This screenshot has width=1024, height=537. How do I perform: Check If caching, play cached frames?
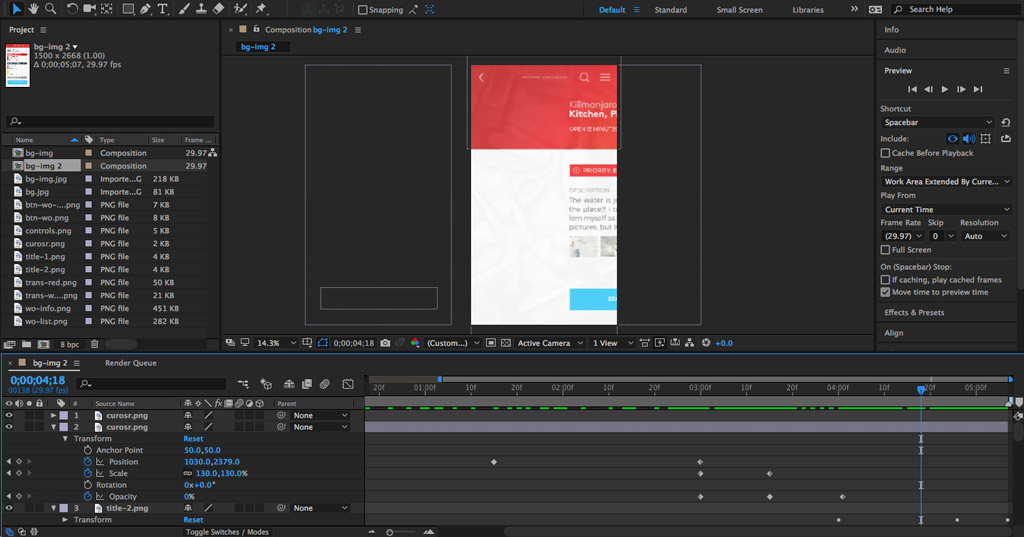click(x=885, y=280)
